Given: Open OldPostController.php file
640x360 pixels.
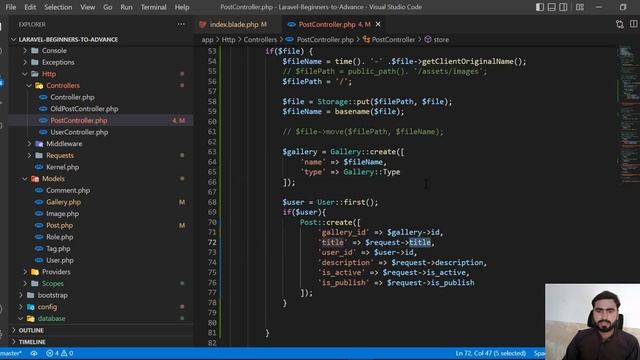Looking at the screenshot, I should [84, 109].
